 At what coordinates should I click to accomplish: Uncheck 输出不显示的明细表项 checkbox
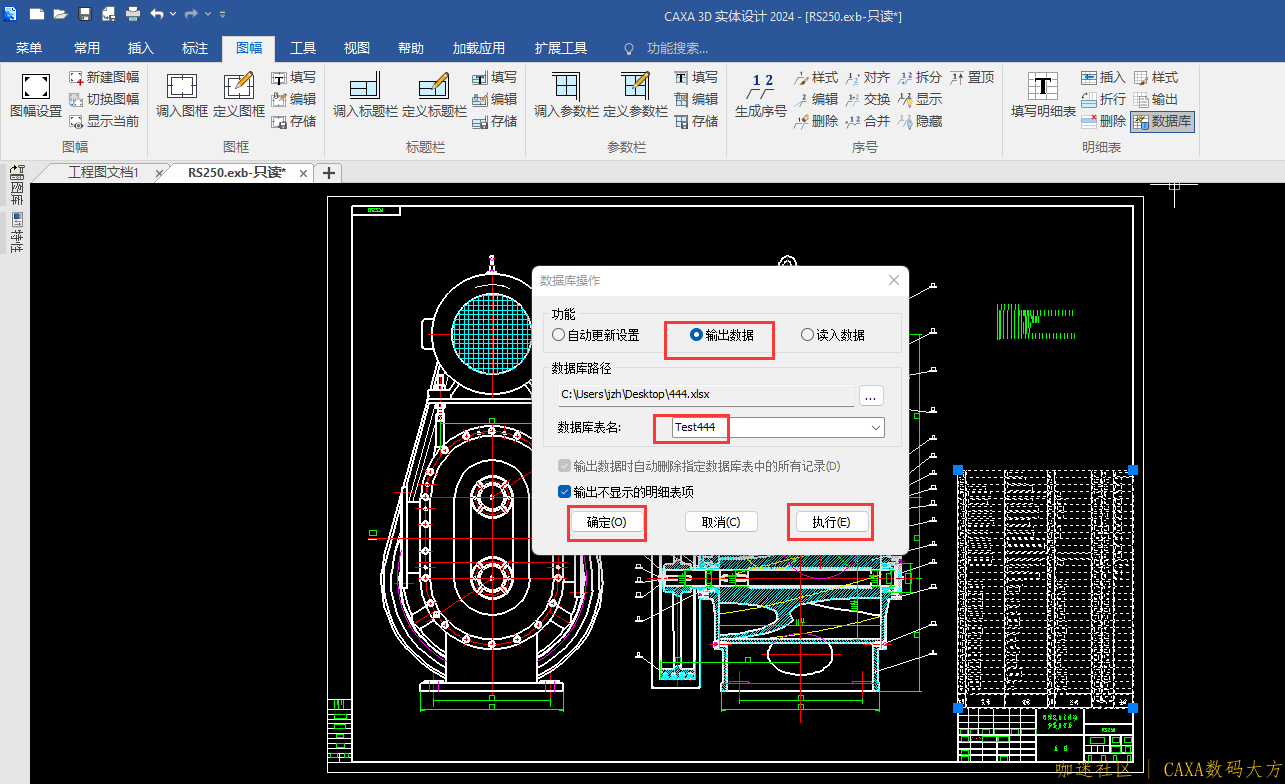(565, 492)
